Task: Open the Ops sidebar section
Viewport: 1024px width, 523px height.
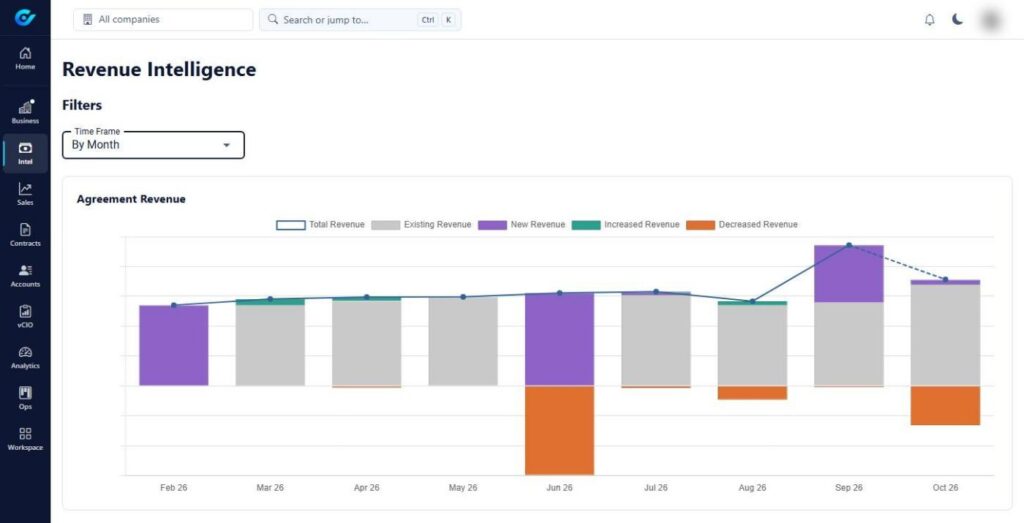Action: point(25,398)
